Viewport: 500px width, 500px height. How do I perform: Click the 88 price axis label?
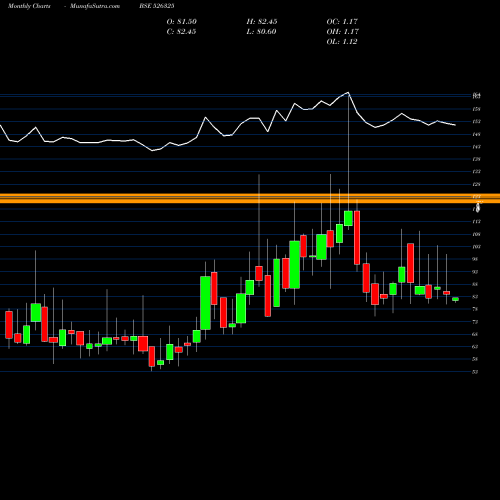[475, 284]
